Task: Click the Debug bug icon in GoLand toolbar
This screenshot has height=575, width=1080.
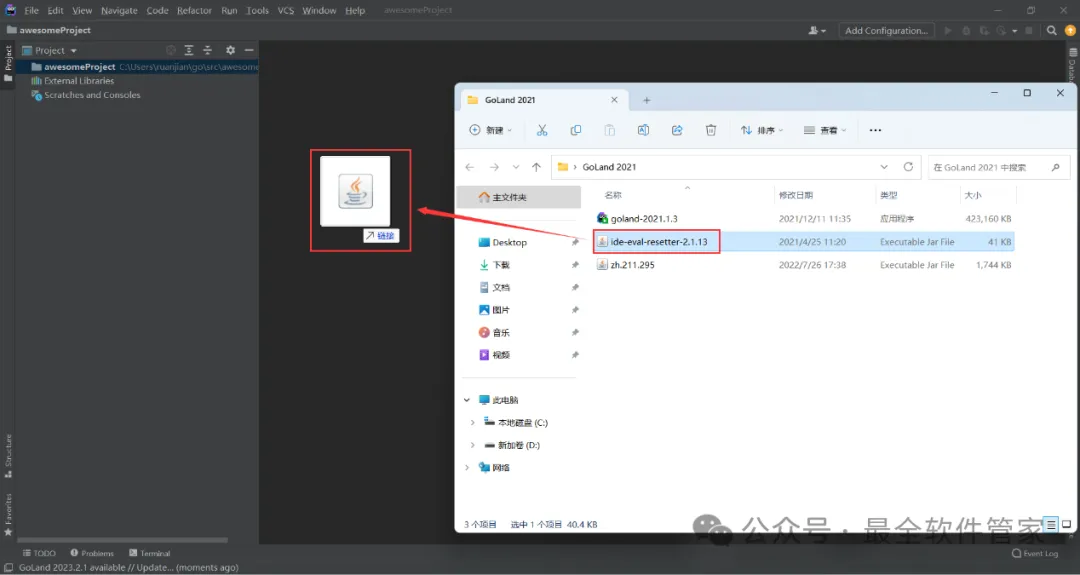Action: 966,30
